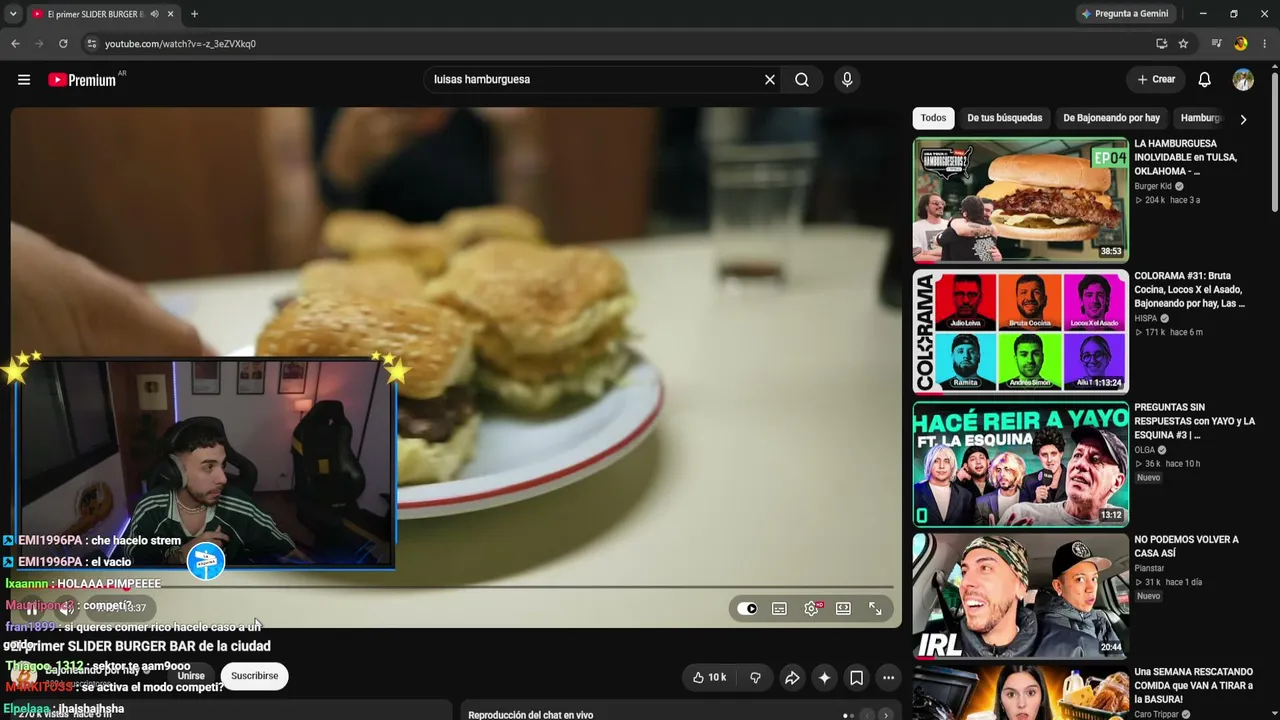The width and height of the screenshot is (1280, 720).
Task: Share the video via the arrow icon
Action: (792, 678)
